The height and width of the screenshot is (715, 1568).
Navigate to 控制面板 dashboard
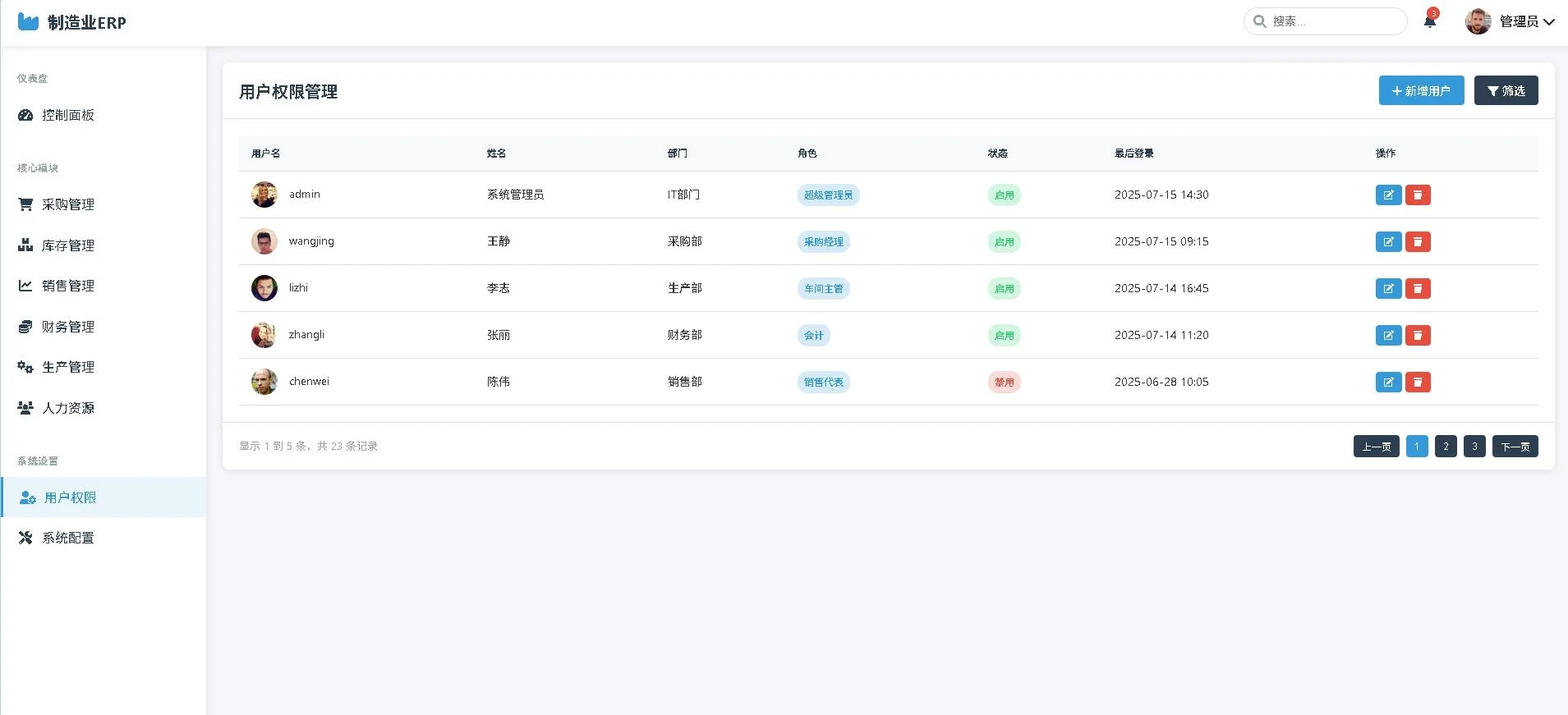(x=68, y=115)
